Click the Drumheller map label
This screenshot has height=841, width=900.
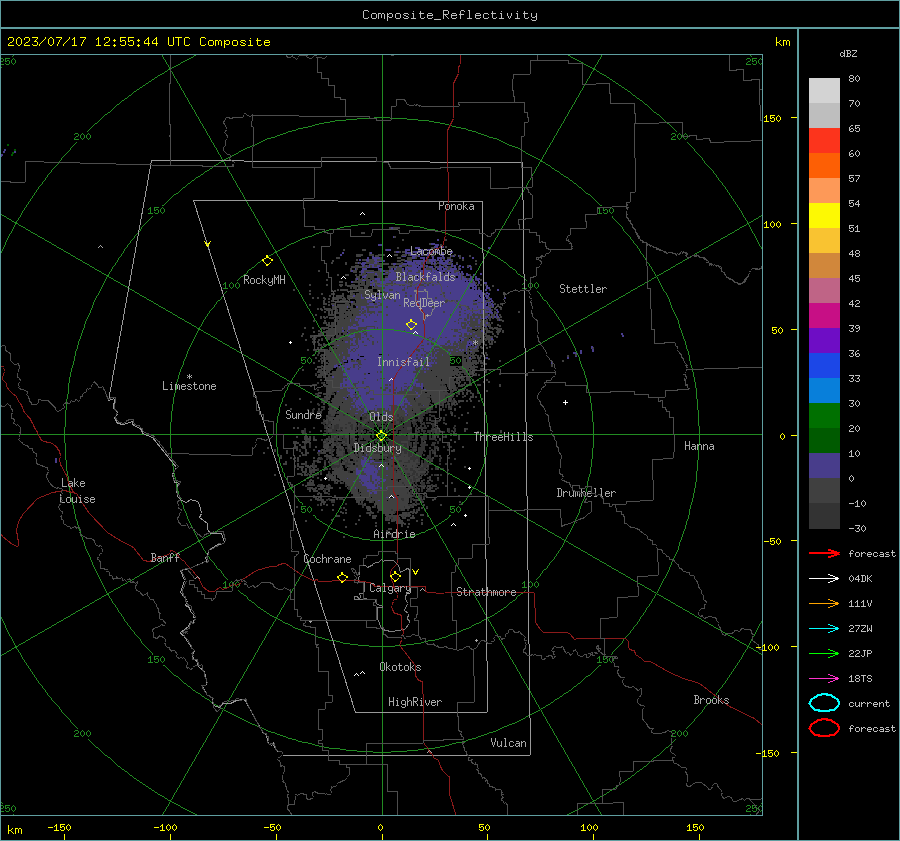pyautogui.click(x=586, y=493)
